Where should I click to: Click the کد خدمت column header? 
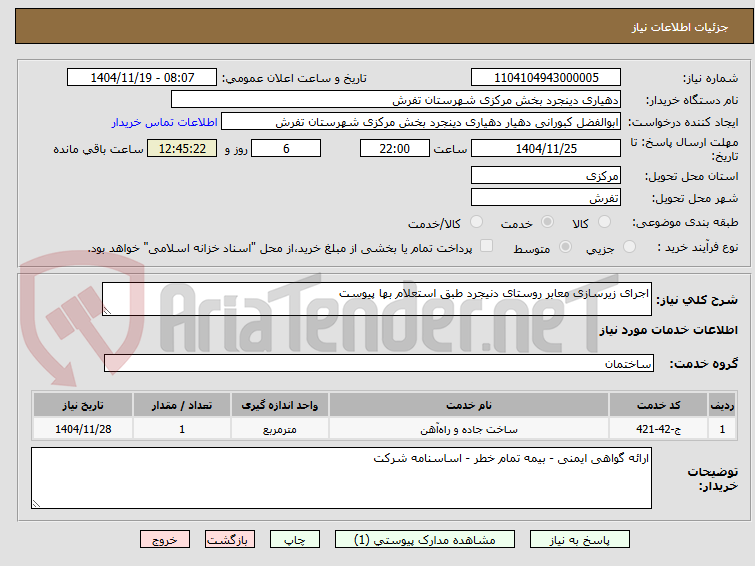click(x=658, y=405)
